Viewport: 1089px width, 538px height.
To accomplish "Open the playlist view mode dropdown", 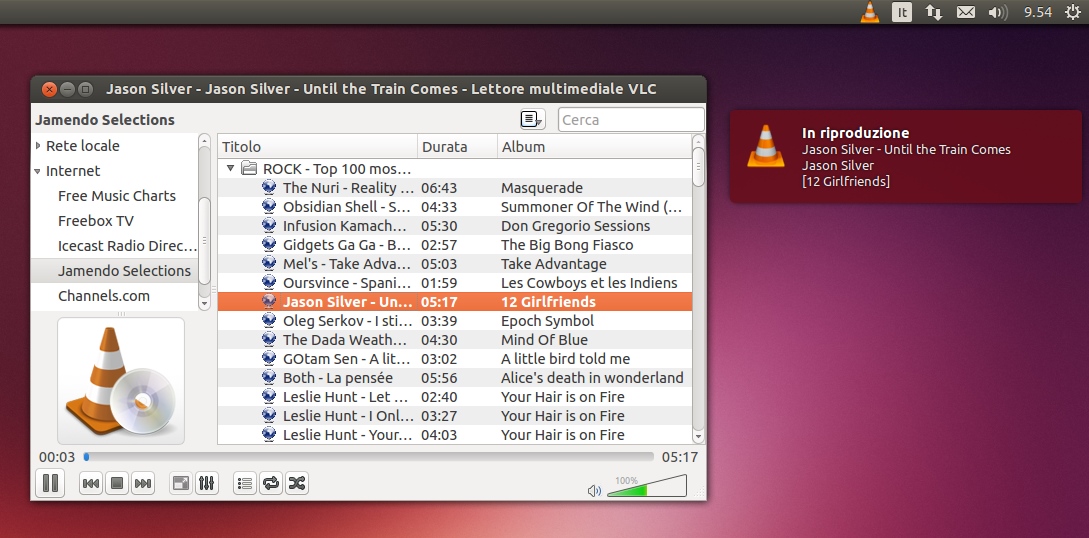I will pos(533,119).
